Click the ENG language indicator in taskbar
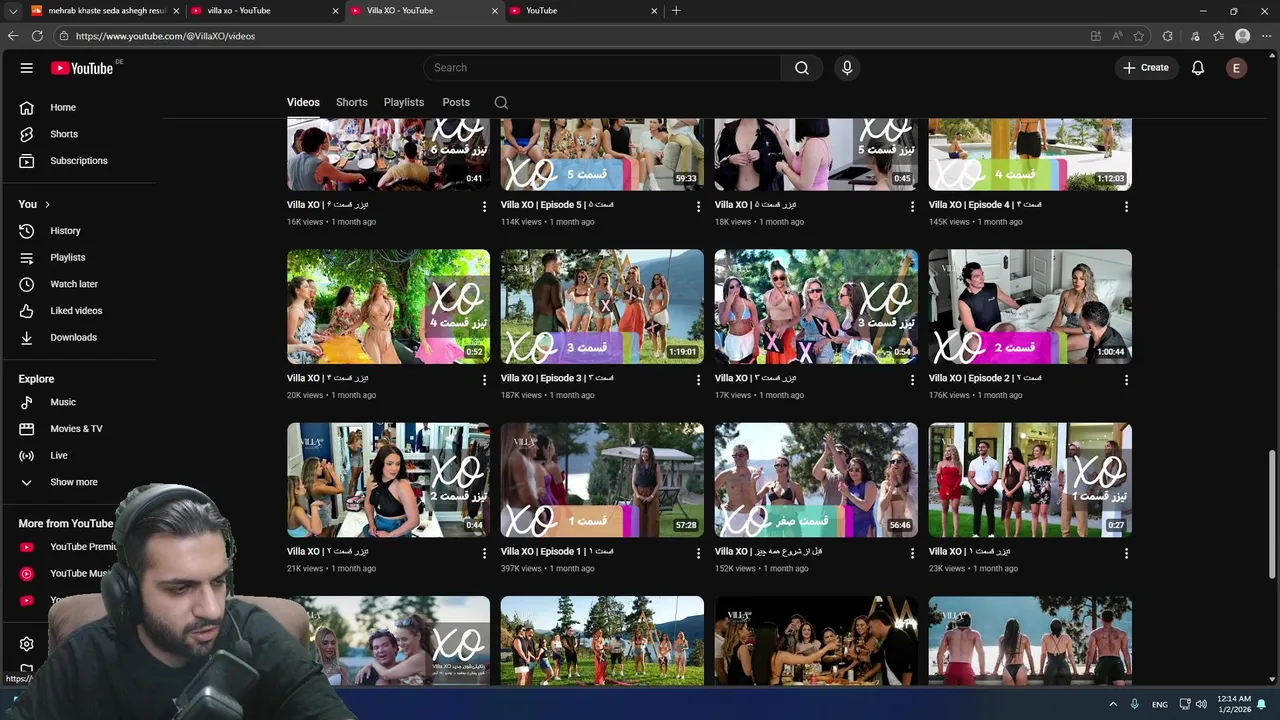The height and width of the screenshot is (720, 1280). tap(1160, 704)
